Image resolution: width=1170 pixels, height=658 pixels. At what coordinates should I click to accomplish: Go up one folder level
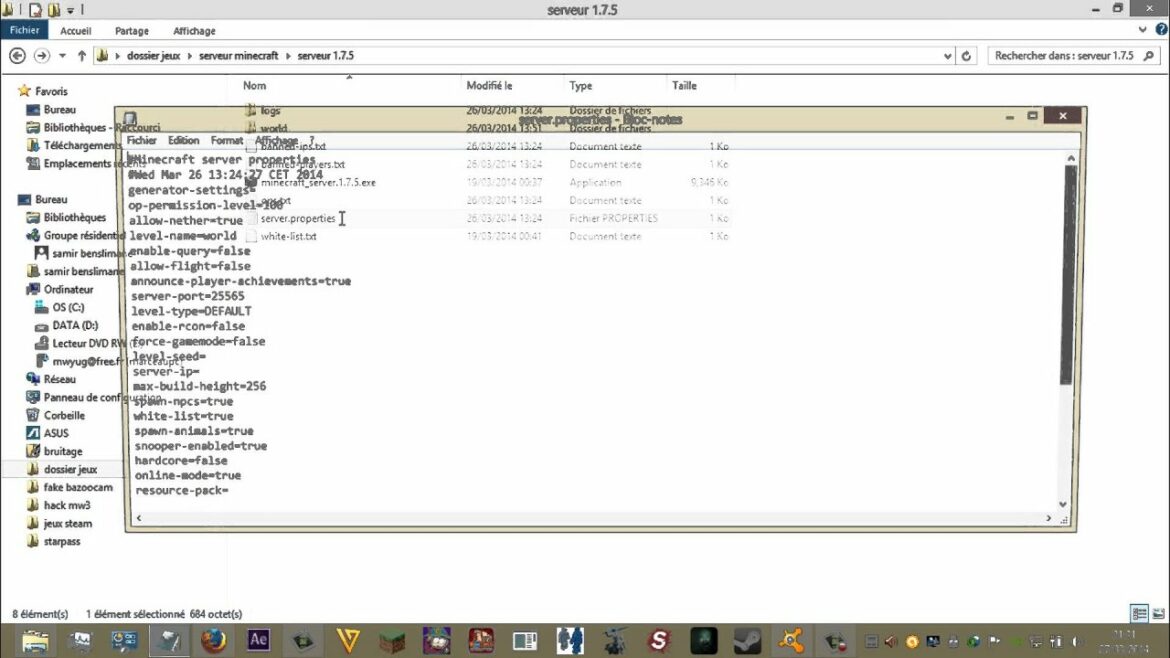pos(82,56)
